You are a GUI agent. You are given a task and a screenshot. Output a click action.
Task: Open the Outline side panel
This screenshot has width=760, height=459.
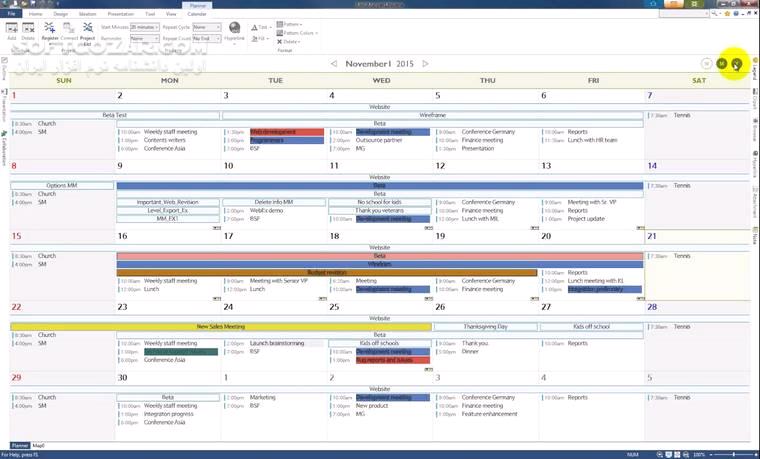pos(4,69)
